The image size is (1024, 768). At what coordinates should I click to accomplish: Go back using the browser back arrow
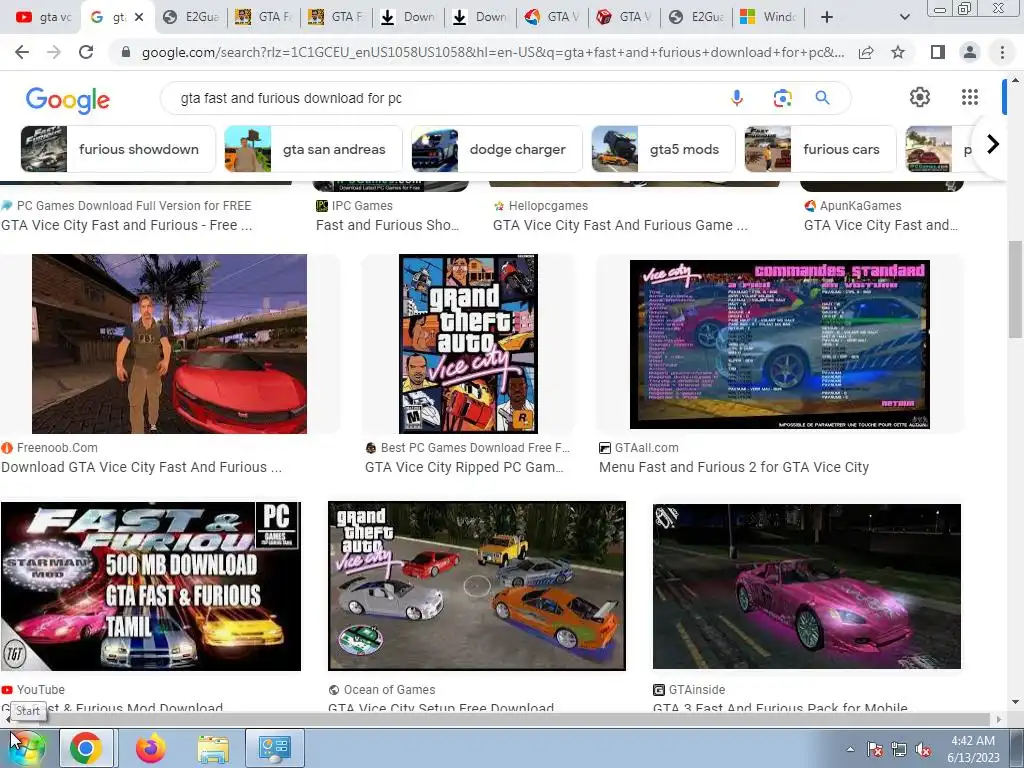[x=22, y=52]
